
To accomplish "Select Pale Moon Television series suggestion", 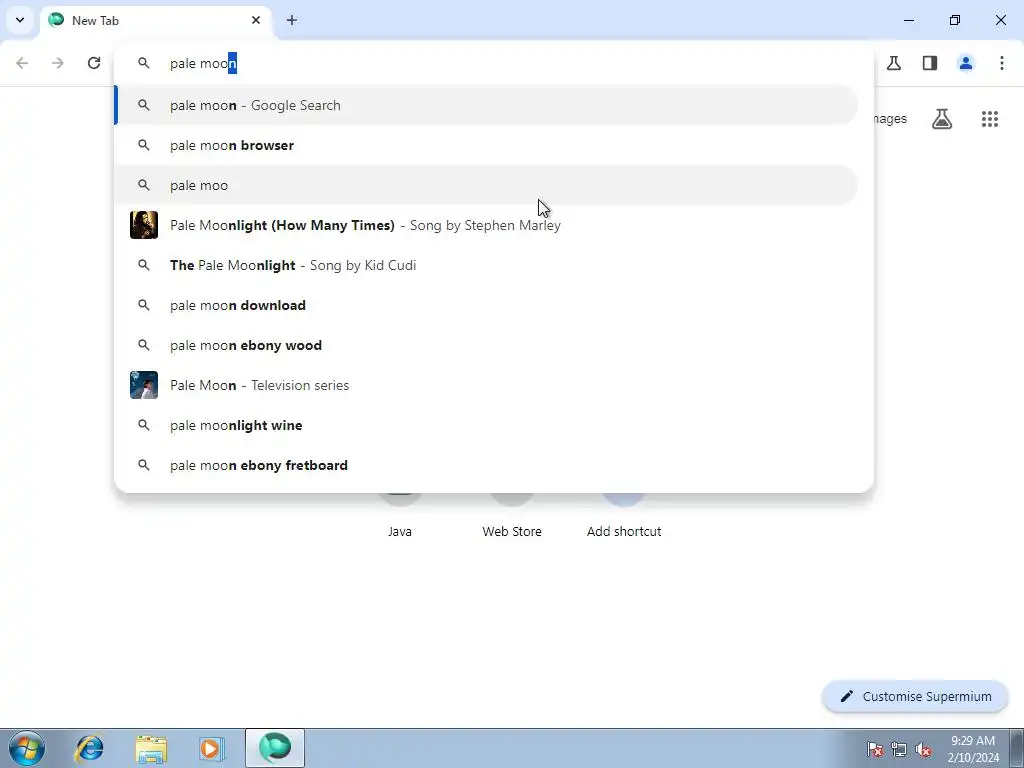I will 486,385.
